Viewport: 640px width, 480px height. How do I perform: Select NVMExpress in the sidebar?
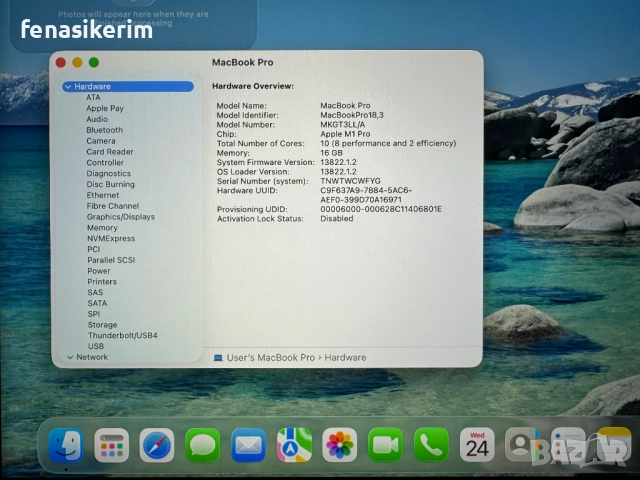111,238
